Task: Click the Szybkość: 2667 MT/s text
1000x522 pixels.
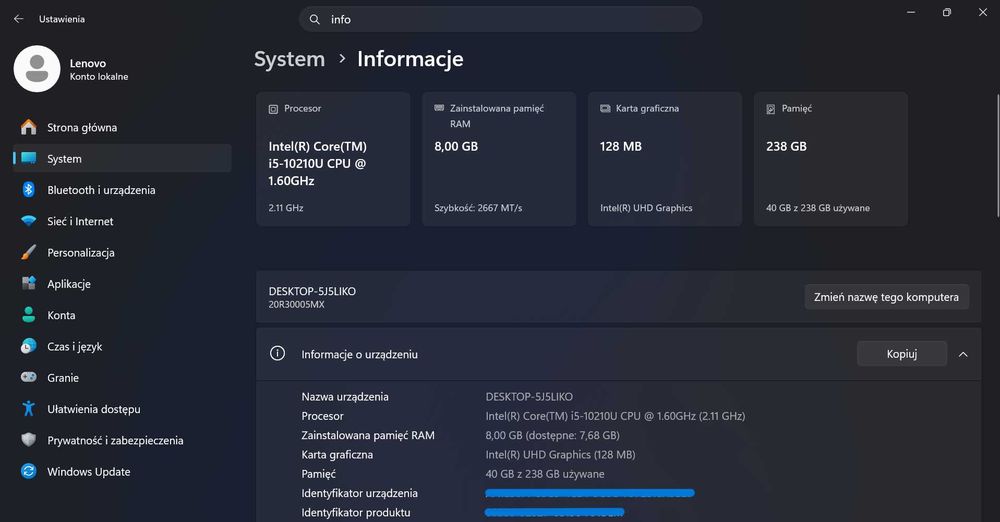Action: (478, 208)
